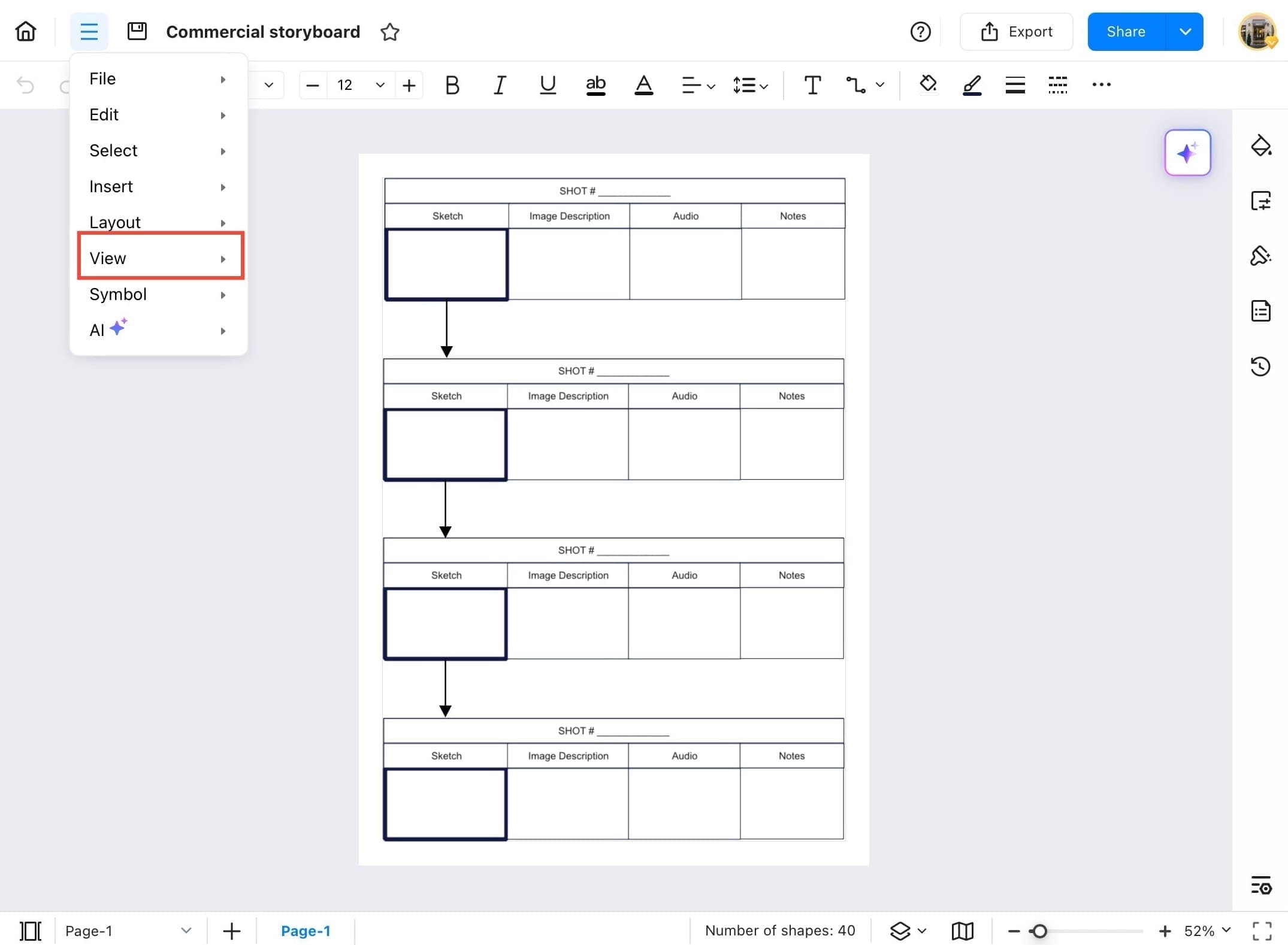Click the Export button
The width and height of the screenshot is (1288, 945).
[1017, 31]
